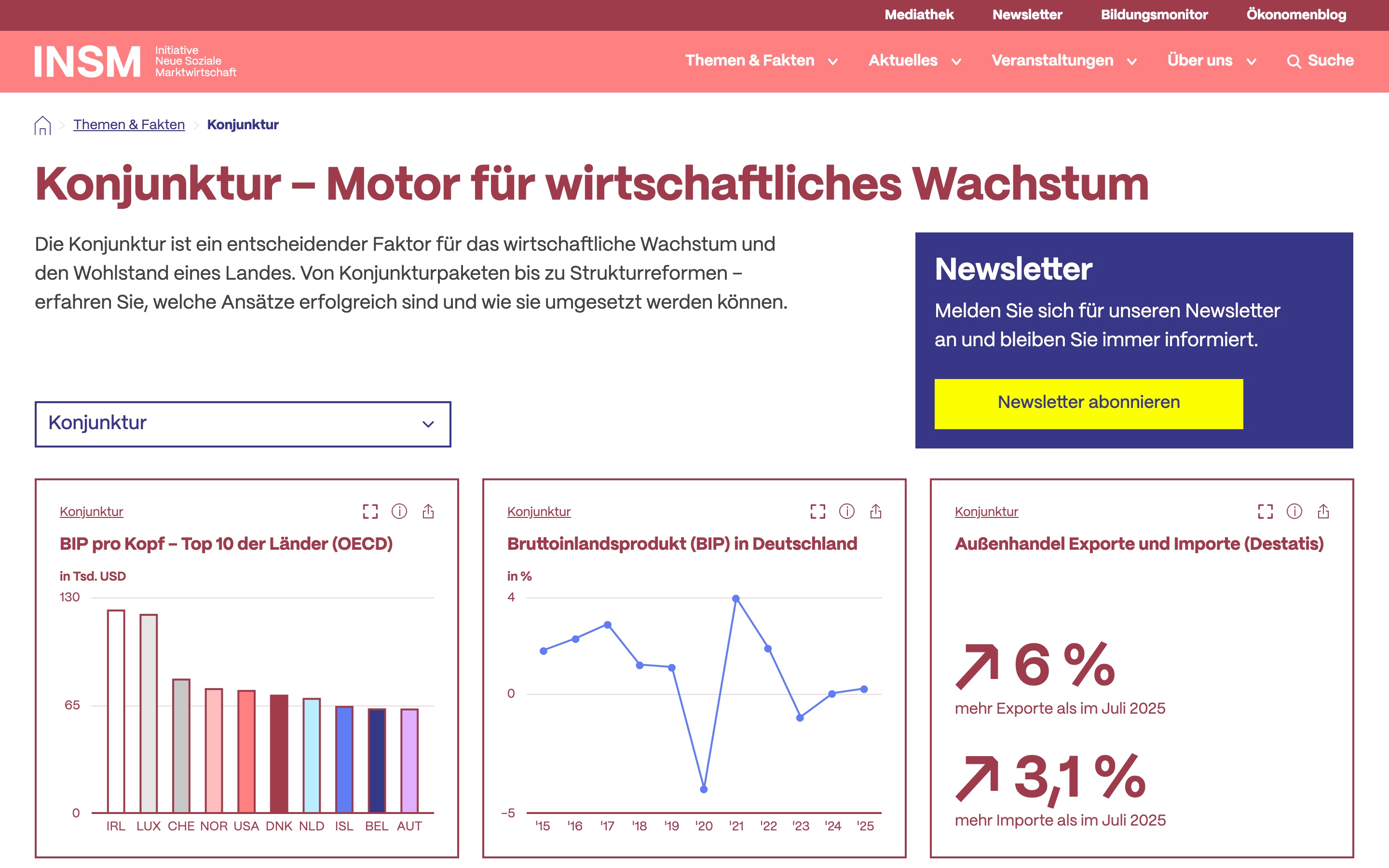Click the USA bar in chart
The height and width of the screenshot is (868, 1389).
point(246,751)
